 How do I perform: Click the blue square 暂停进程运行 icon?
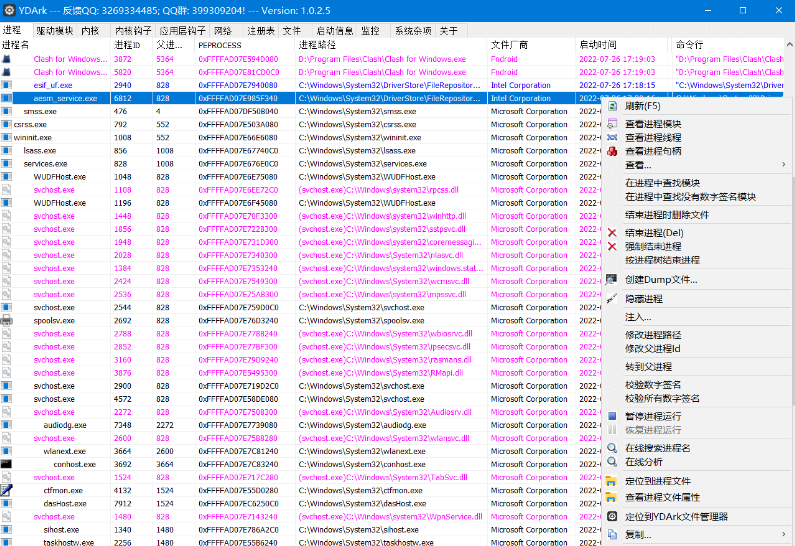click(612, 416)
